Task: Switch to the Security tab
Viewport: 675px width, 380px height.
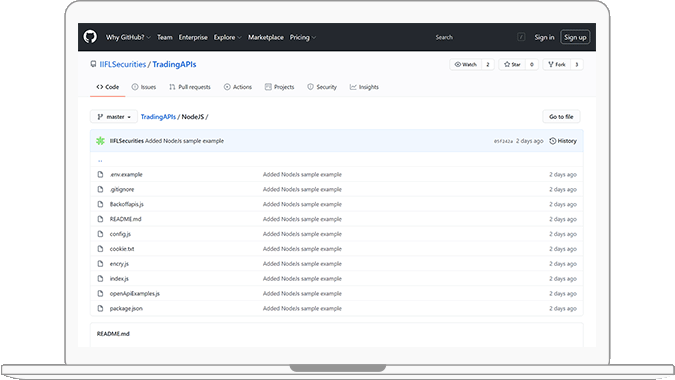Action: click(322, 87)
